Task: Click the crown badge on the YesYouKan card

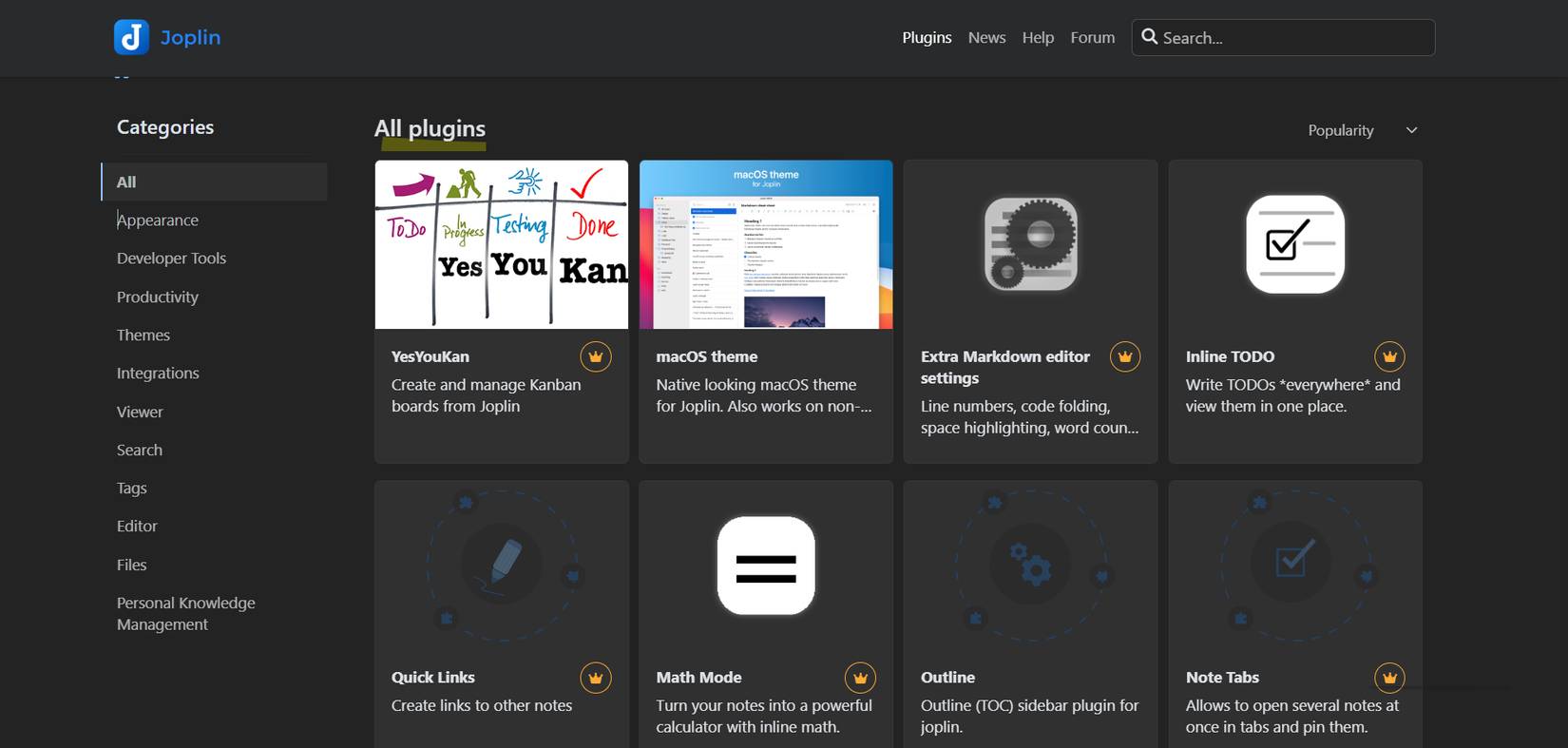Action: pyautogui.click(x=596, y=356)
